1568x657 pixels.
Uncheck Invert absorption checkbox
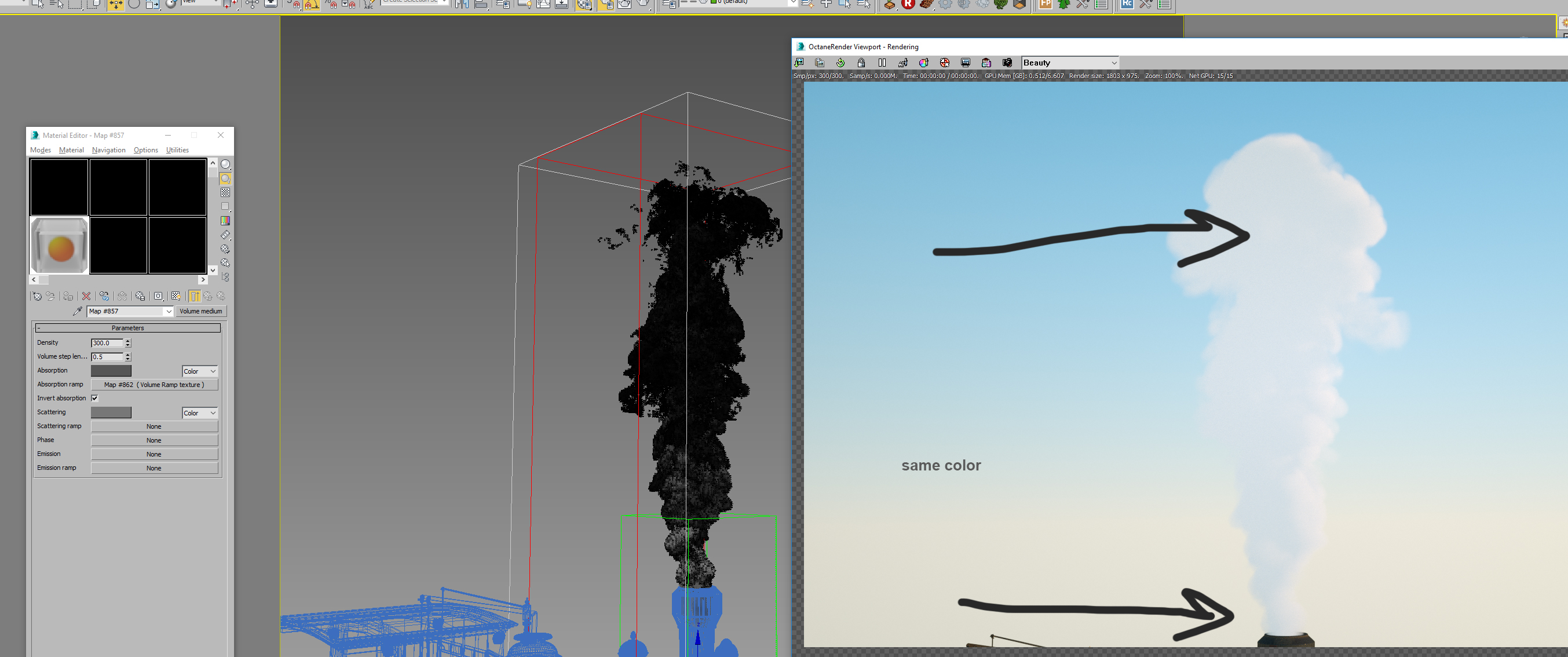(x=94, y=398)
